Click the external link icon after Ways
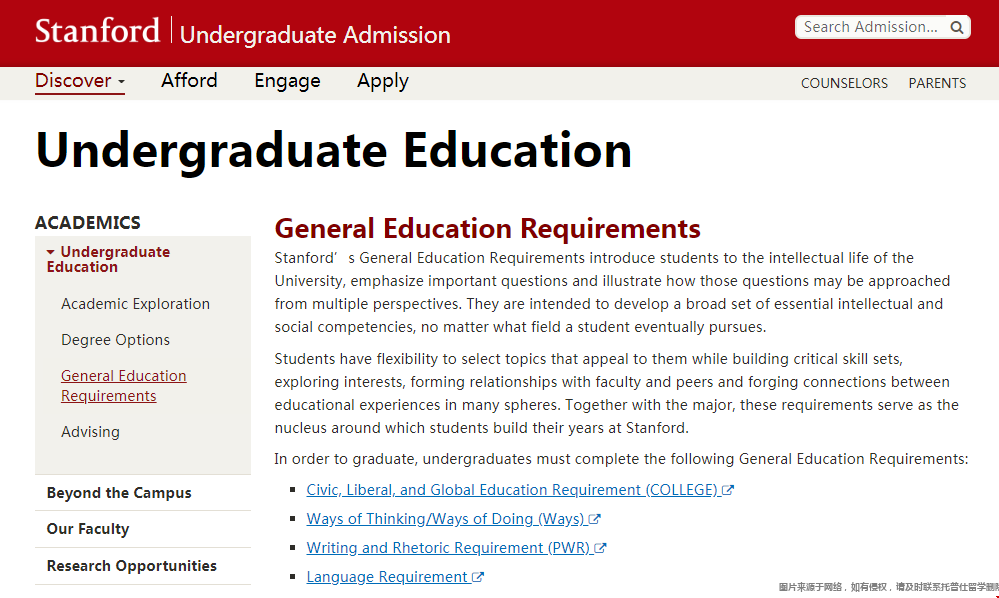 (x=594, y=519)
